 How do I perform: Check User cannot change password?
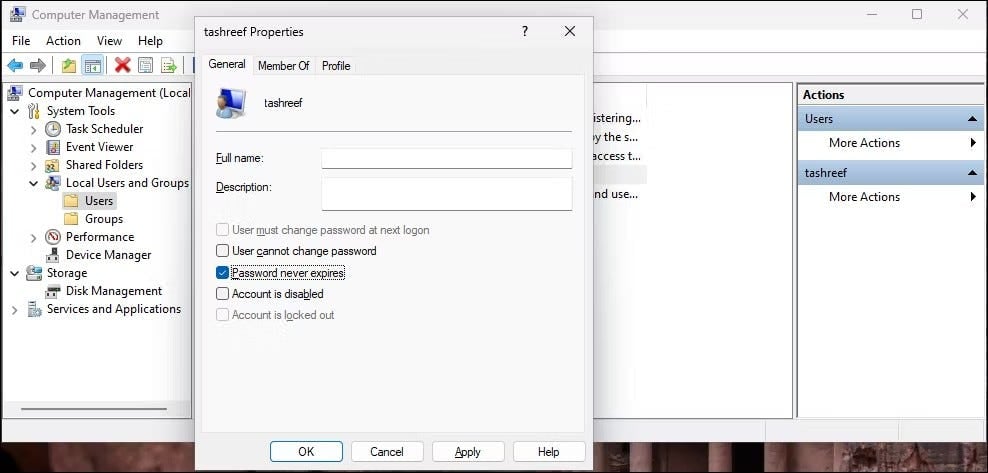[222, 251]
